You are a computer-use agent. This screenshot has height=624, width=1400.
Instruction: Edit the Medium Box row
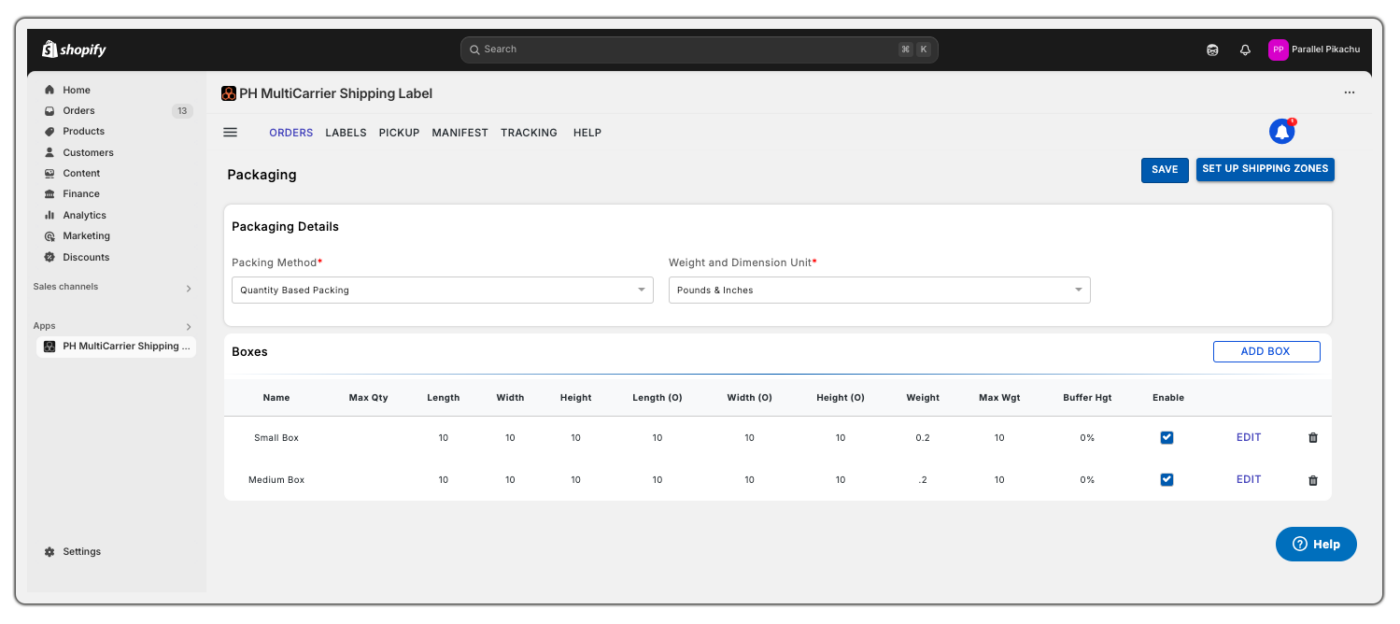[x=1249, y=479]
